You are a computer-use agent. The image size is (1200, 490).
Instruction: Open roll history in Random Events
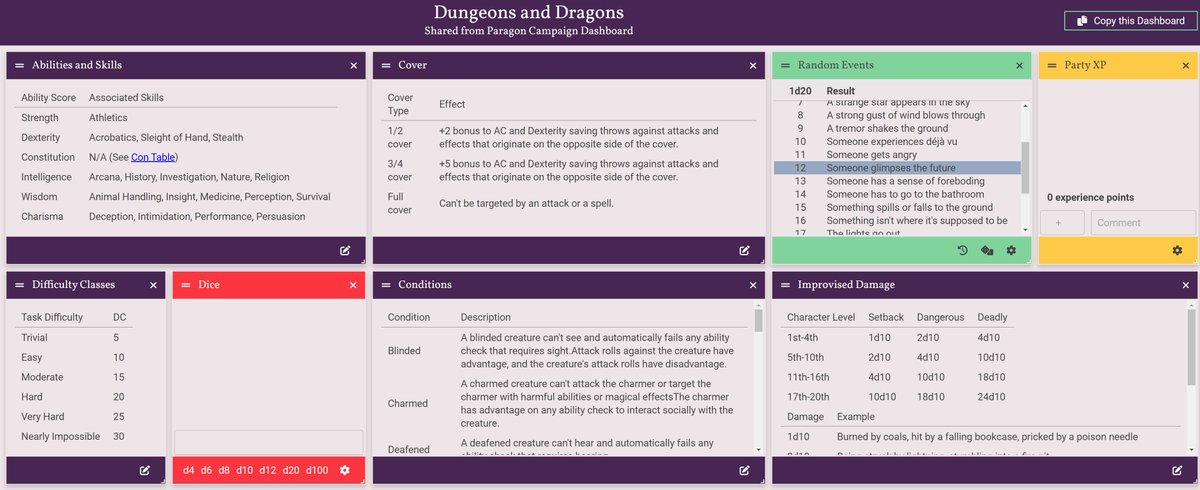(962, 250)
